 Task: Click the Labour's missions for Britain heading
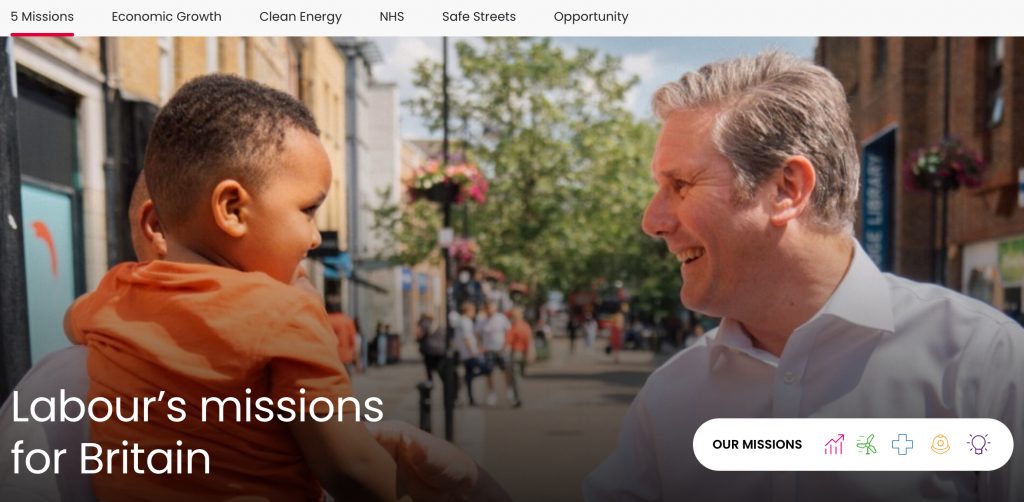[197, 431]
